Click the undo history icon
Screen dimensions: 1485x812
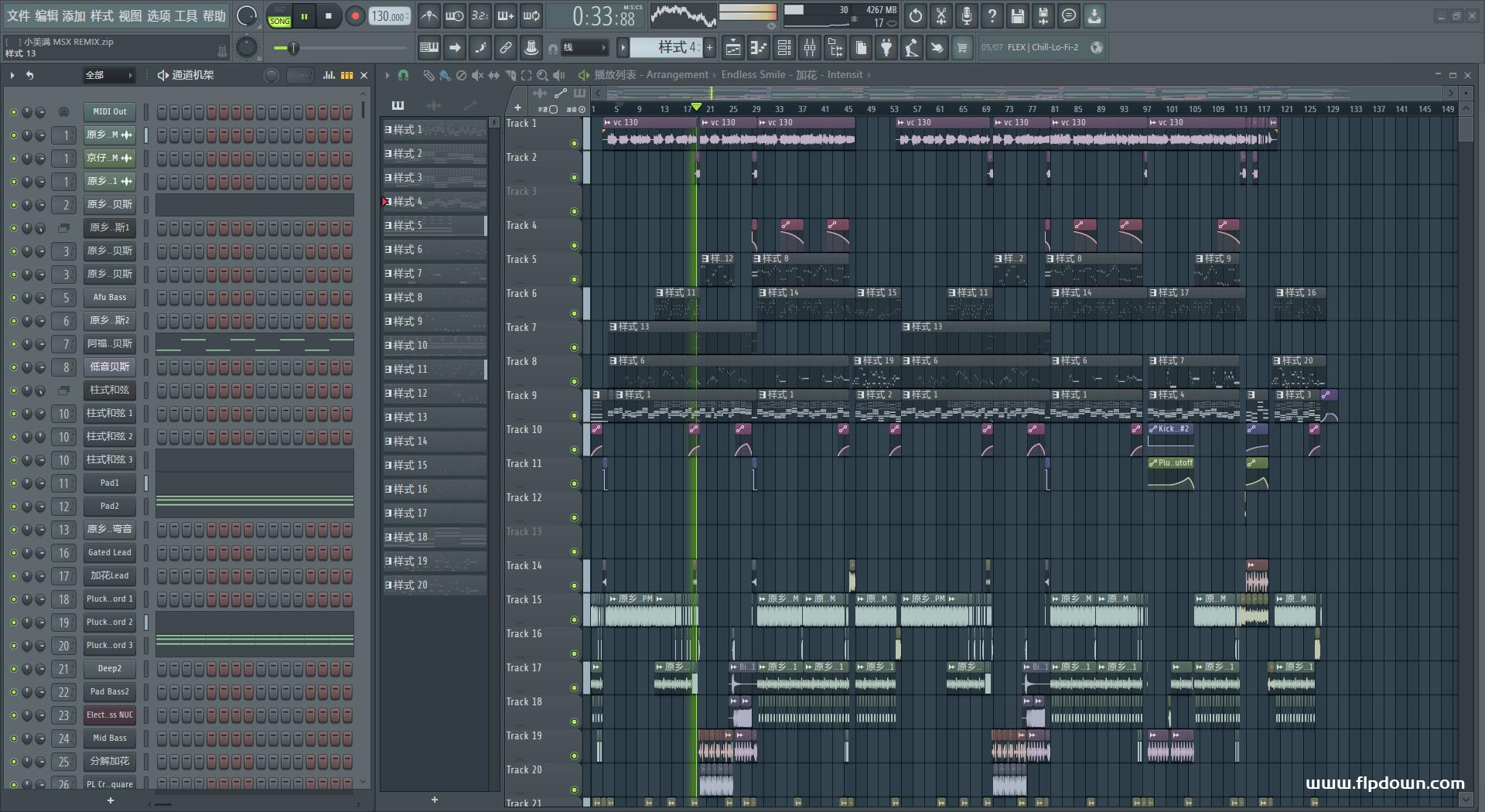coord(916,15)
